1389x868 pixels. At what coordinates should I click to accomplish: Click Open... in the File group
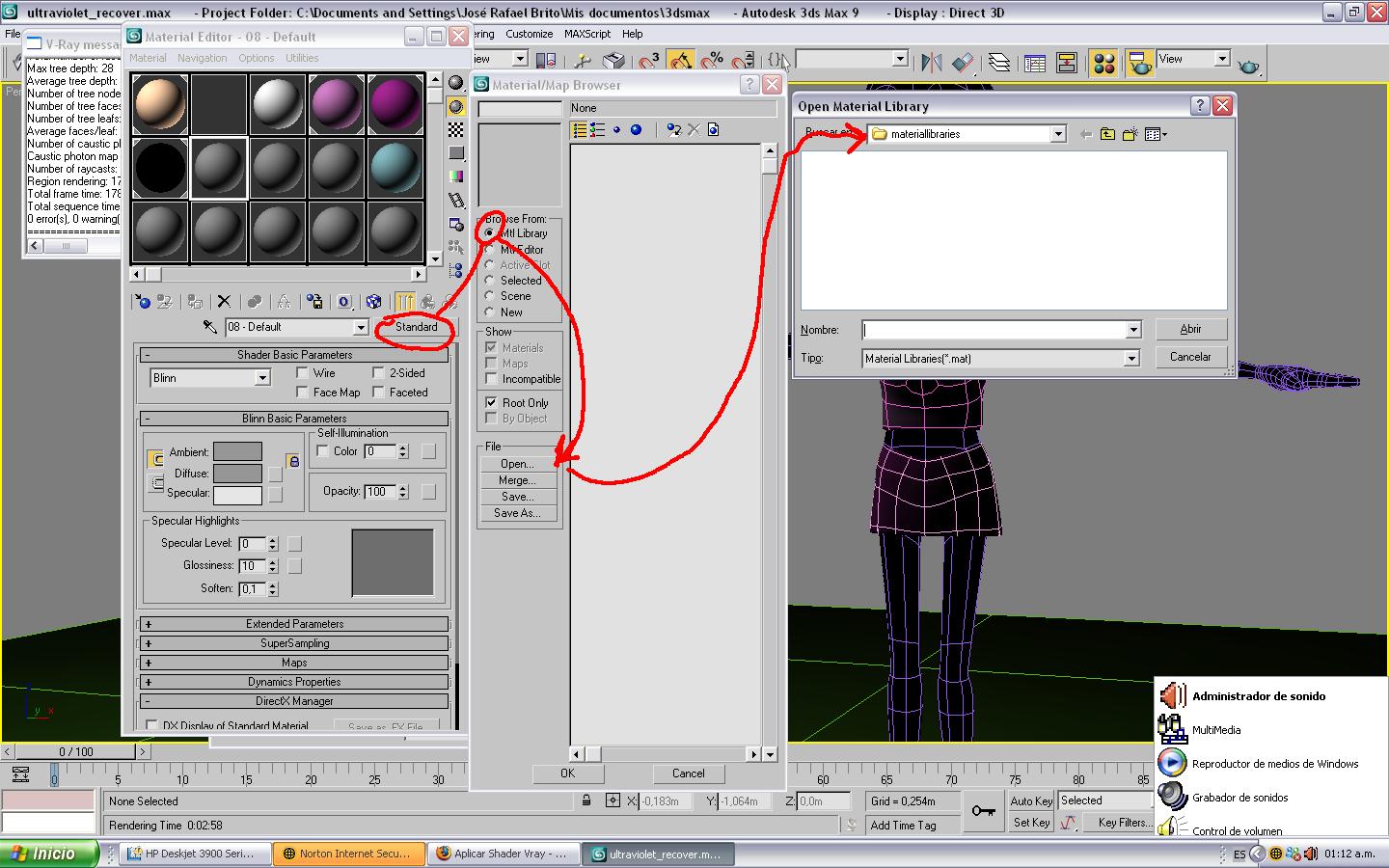(x=518, y=464)
